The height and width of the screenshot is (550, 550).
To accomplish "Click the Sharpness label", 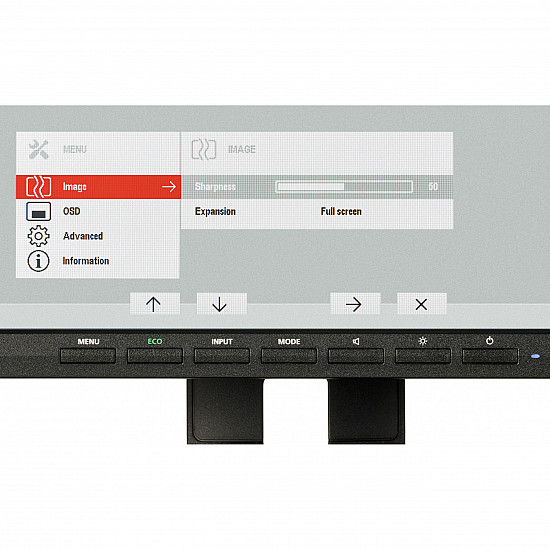I will 215,187.
